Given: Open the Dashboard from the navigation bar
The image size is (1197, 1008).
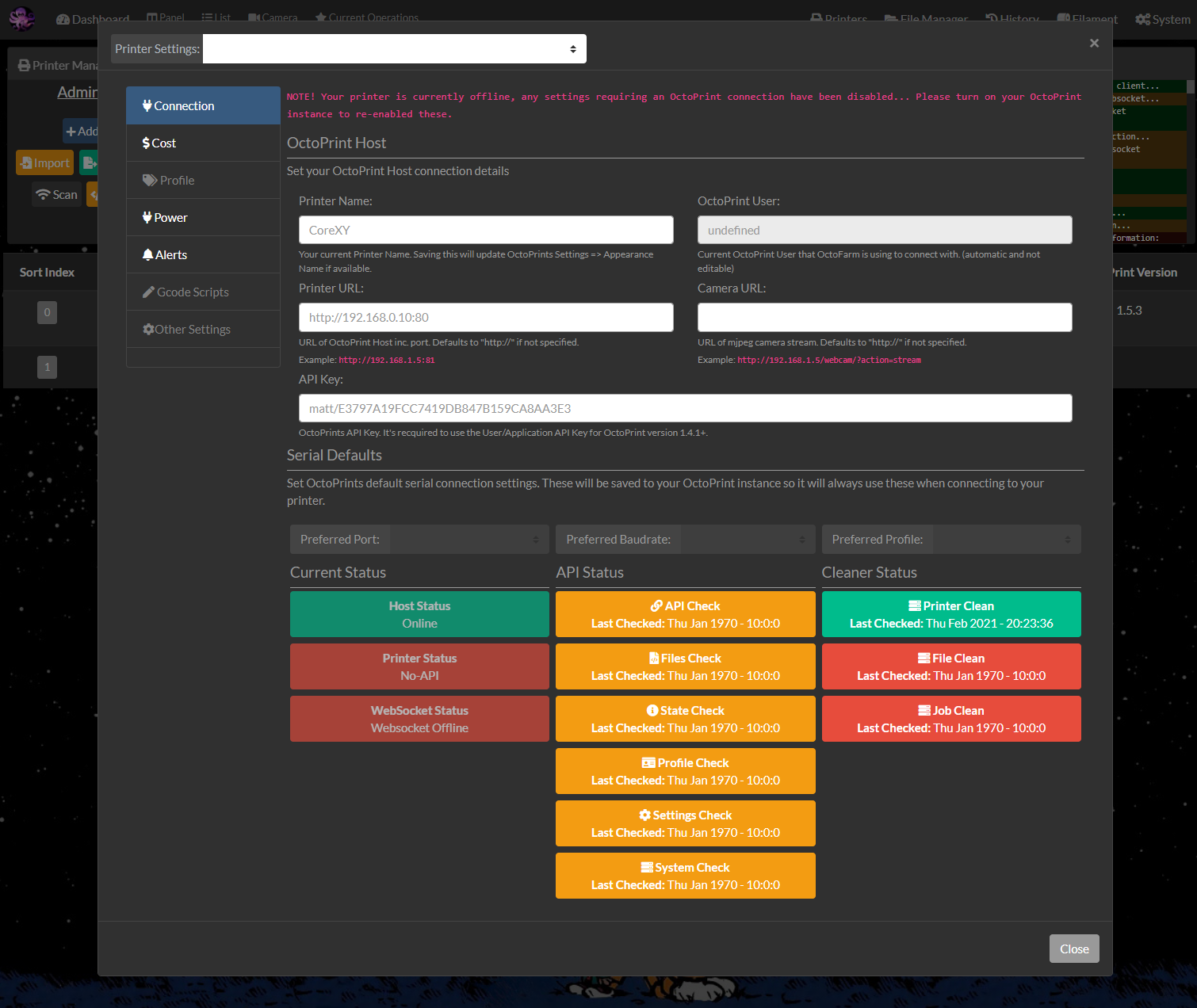Looking at the screenshot, I should point(92,19).
